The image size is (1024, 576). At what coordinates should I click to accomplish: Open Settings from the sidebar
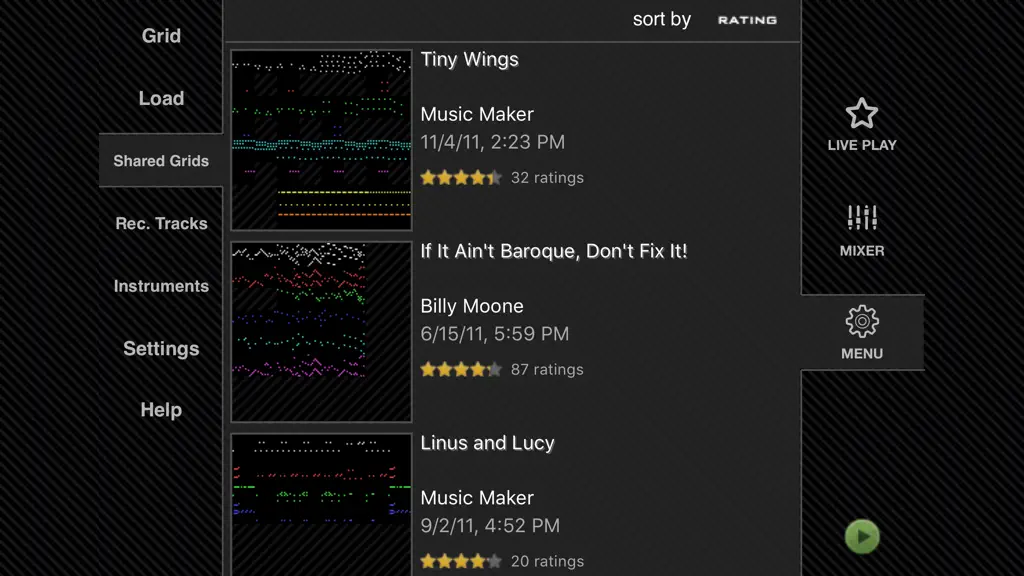pos(161,349)
